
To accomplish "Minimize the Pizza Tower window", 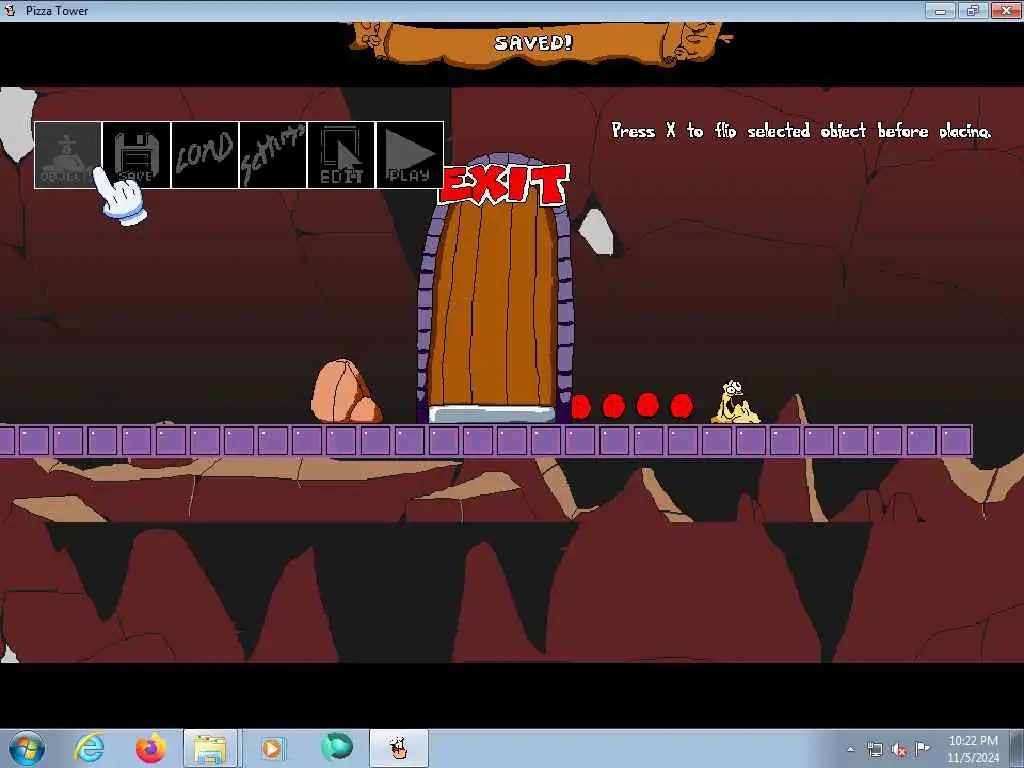I will pyautogui.click(x=941, y=10).
